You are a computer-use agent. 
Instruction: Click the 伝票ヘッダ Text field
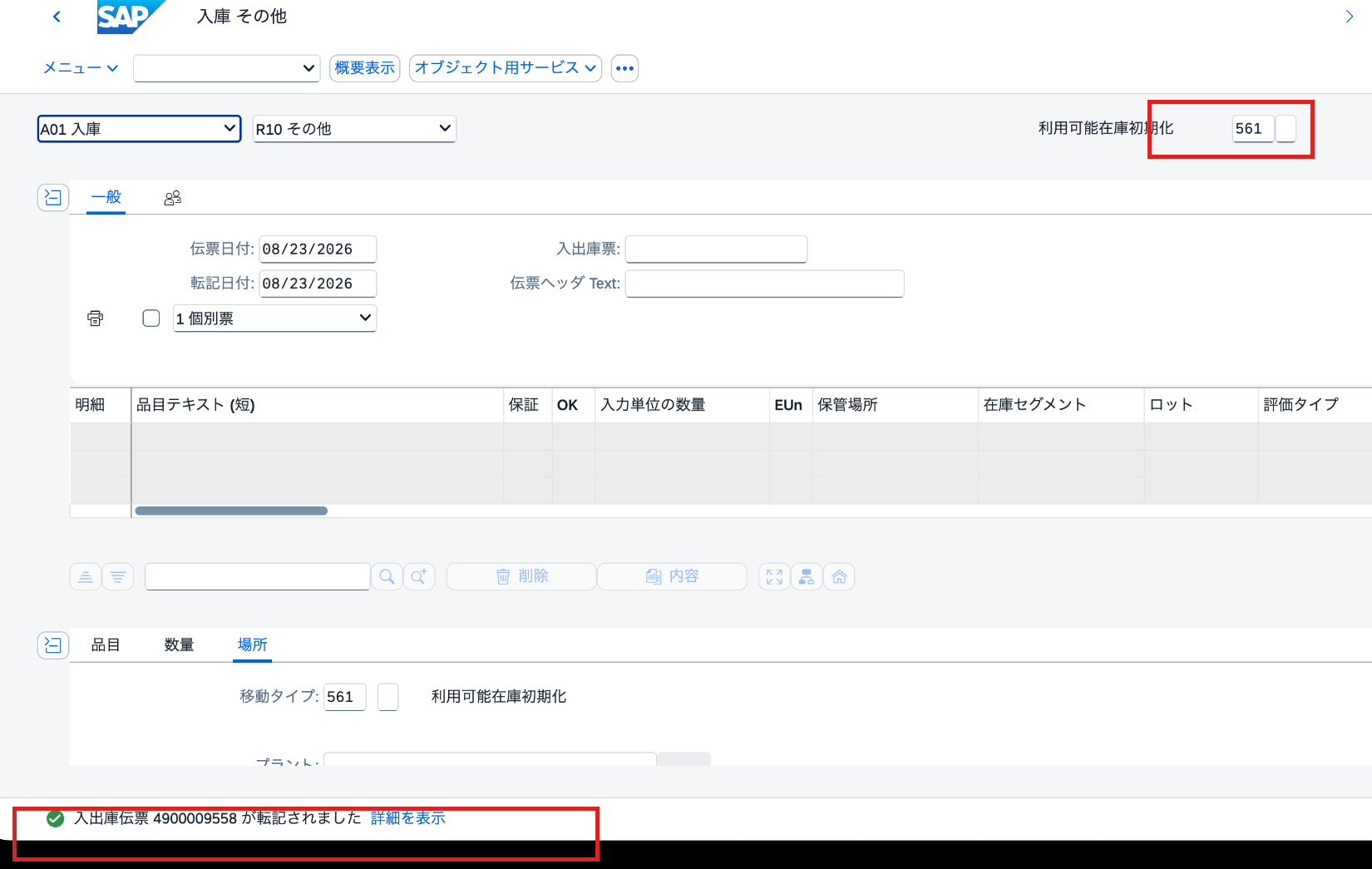point(764,284)
